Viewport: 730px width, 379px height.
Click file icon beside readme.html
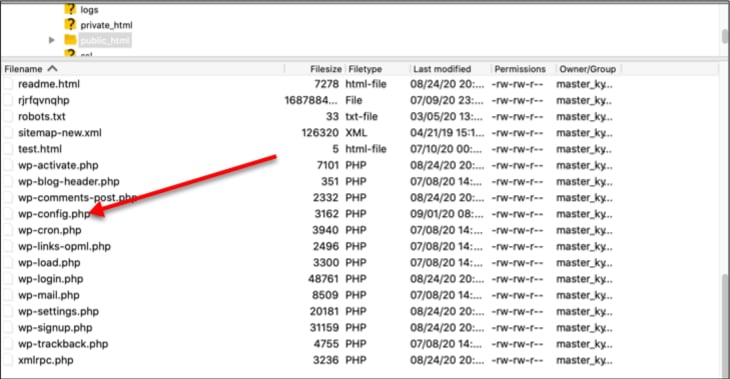(8, 84)
